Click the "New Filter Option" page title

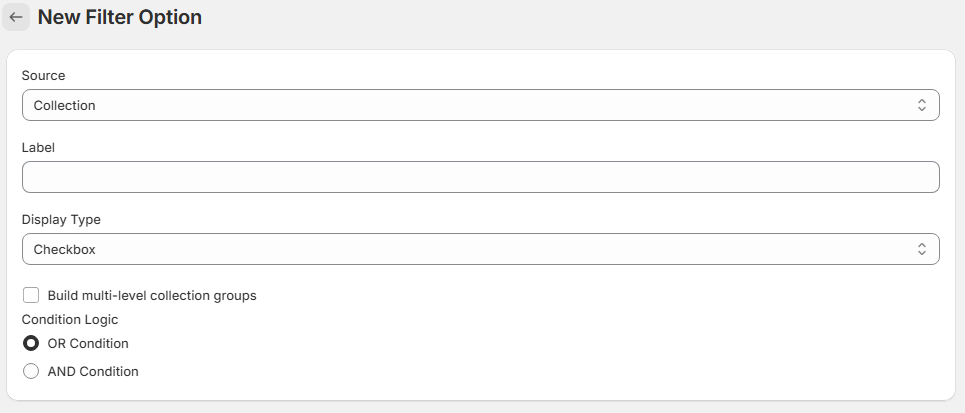coord(120,17)
